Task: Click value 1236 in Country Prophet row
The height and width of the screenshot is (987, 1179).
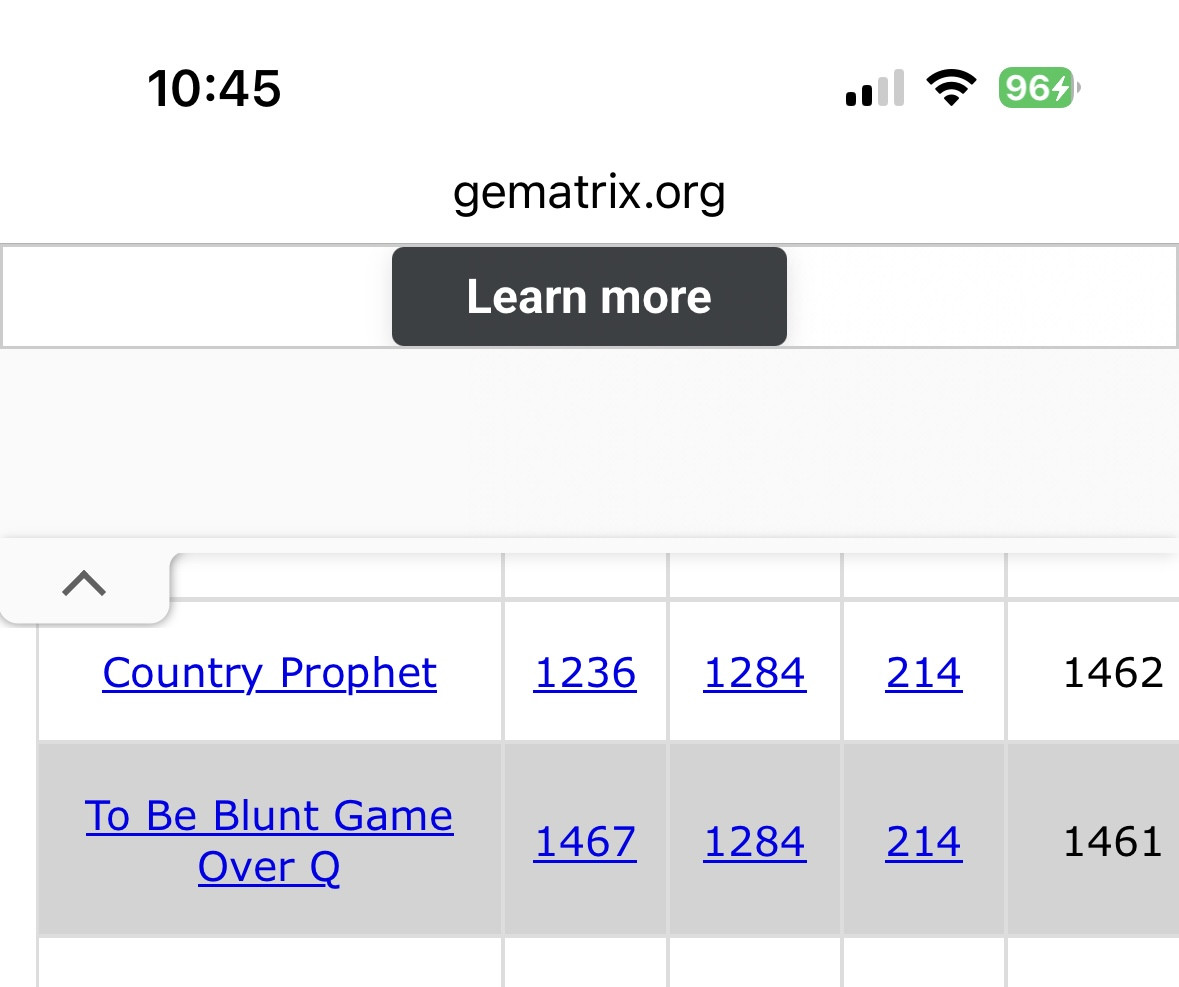Action: pyautogui.click(x=585, y=673)
